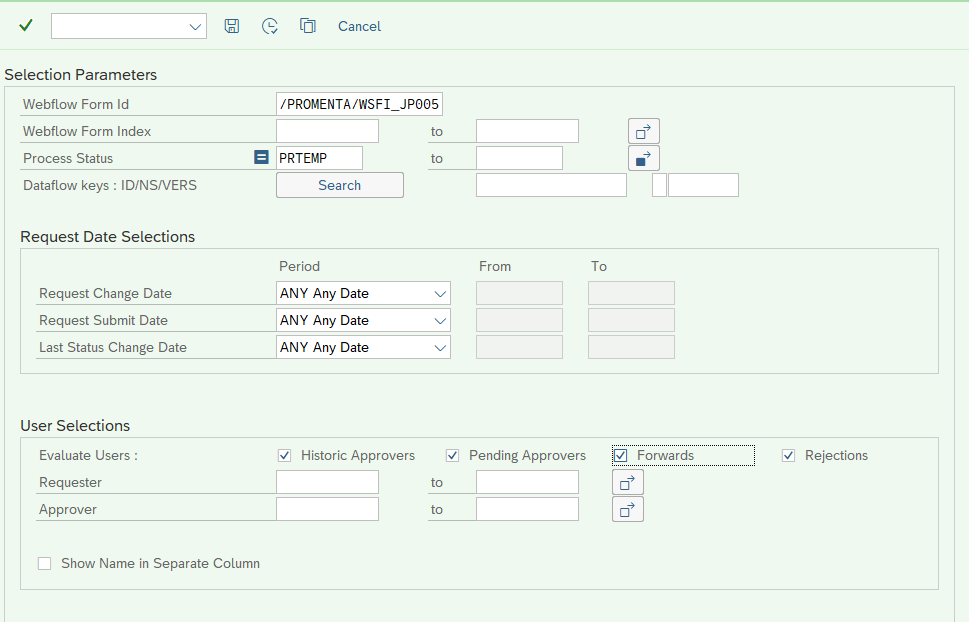Click the Requester to field
The width and height of the screenshot is (969, 622).
tap(527, 482)
